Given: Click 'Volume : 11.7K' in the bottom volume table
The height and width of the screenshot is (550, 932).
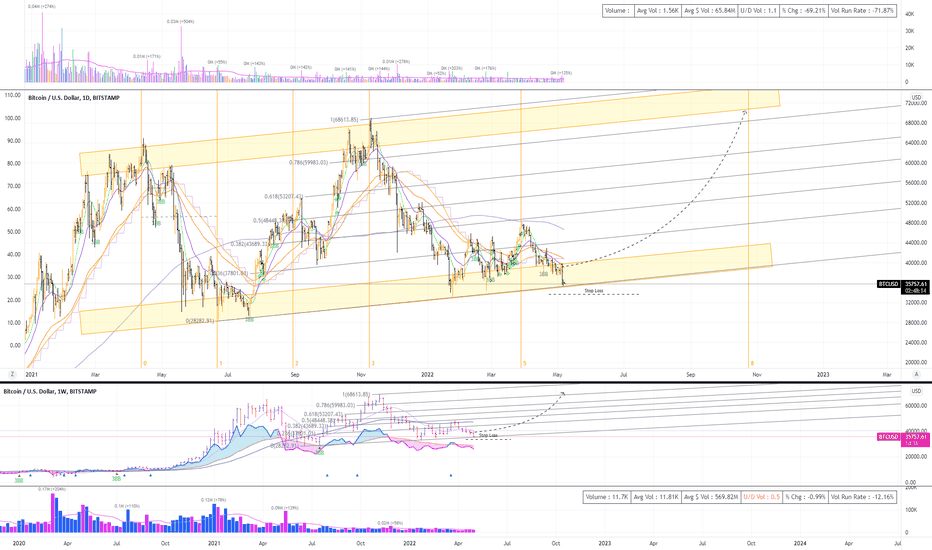Looking at the screenshot, I should [x=606, y=496].
